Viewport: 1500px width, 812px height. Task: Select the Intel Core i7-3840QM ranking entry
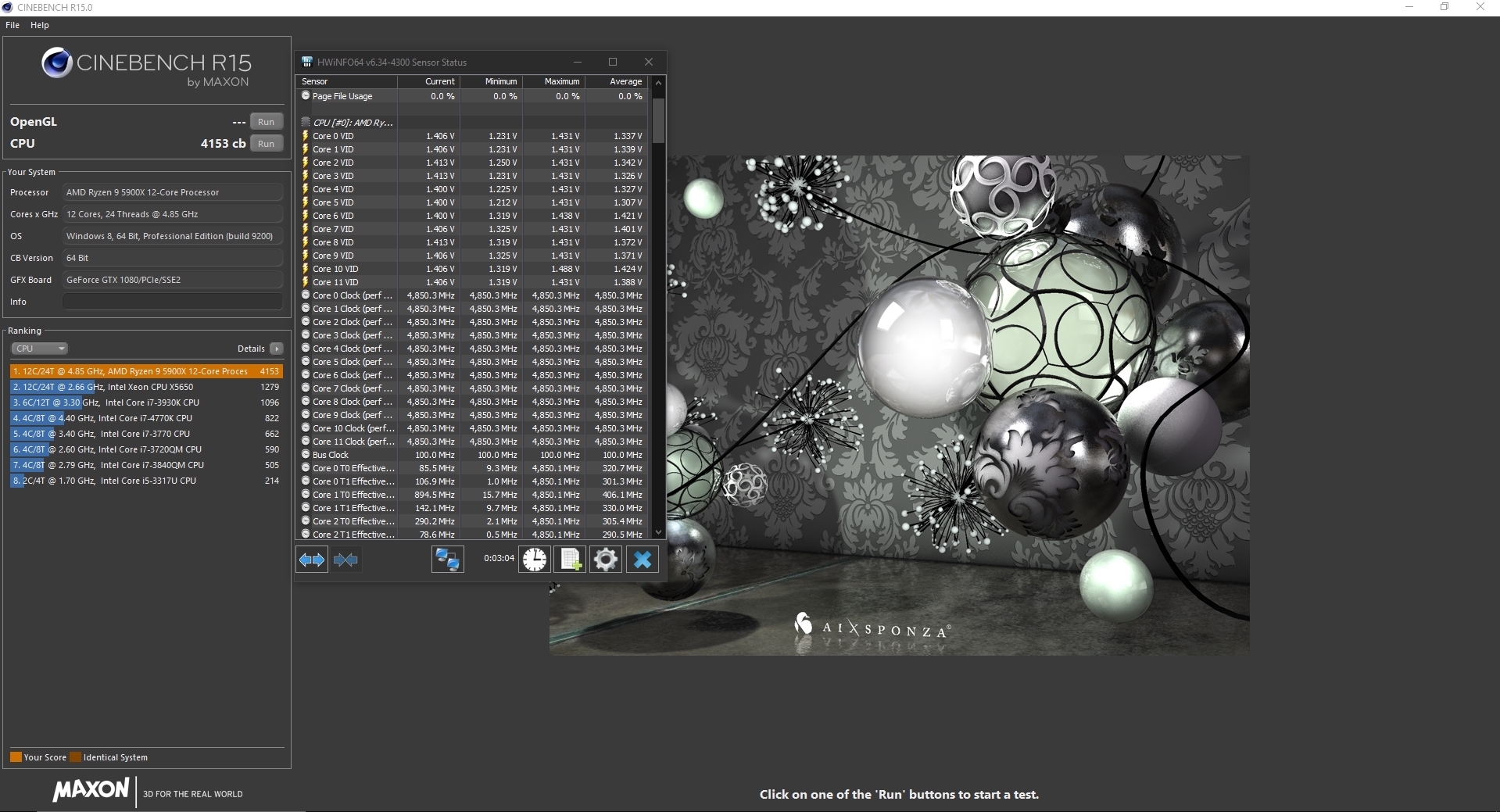146,465
